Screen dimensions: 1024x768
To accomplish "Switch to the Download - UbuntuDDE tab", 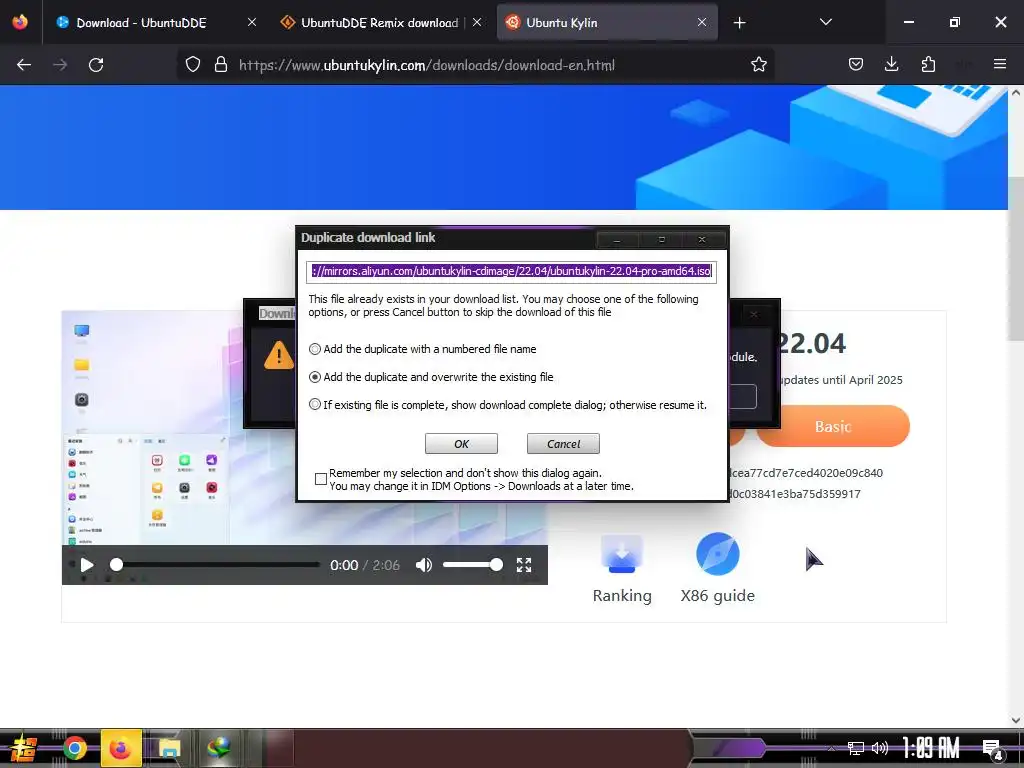I will [141, 23].
